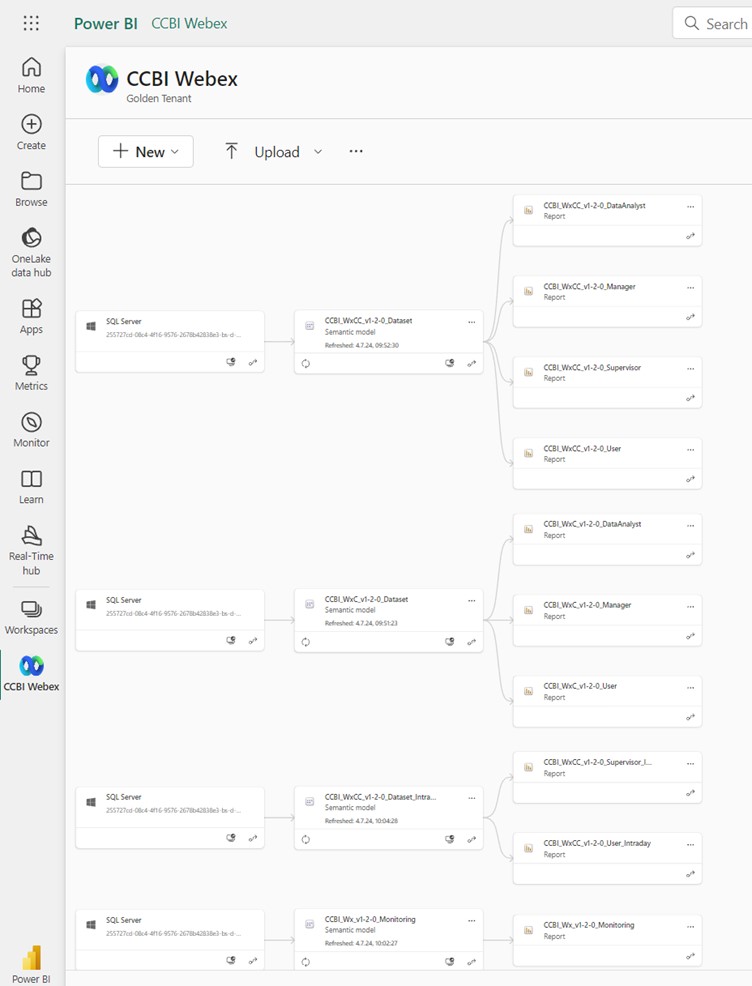Show impact on second SQL Server card

(x=231, y=641)
